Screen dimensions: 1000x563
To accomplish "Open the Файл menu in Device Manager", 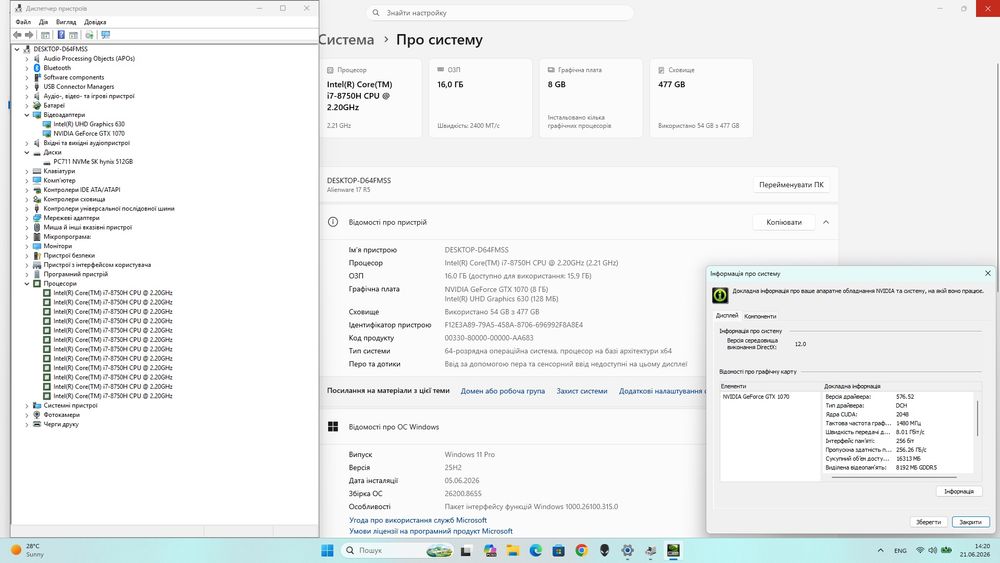I will coord(23,22).
